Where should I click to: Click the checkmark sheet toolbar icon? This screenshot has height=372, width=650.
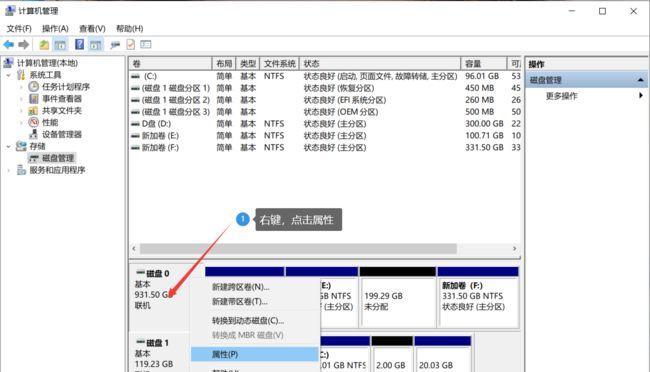[x=131, y=44]
